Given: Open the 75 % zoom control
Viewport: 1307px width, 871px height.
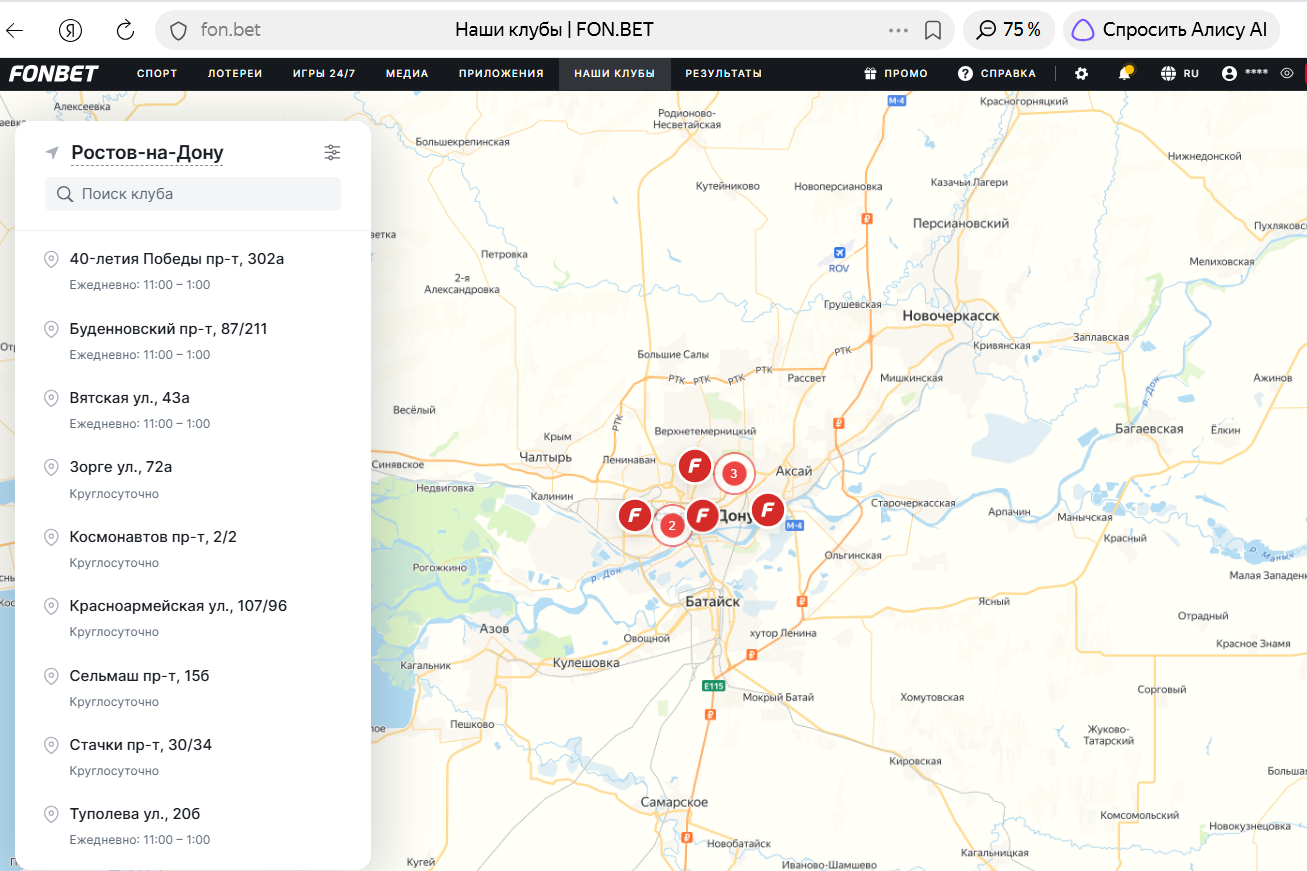Looking at the screenshot, I should click(x=1009, y=30).
